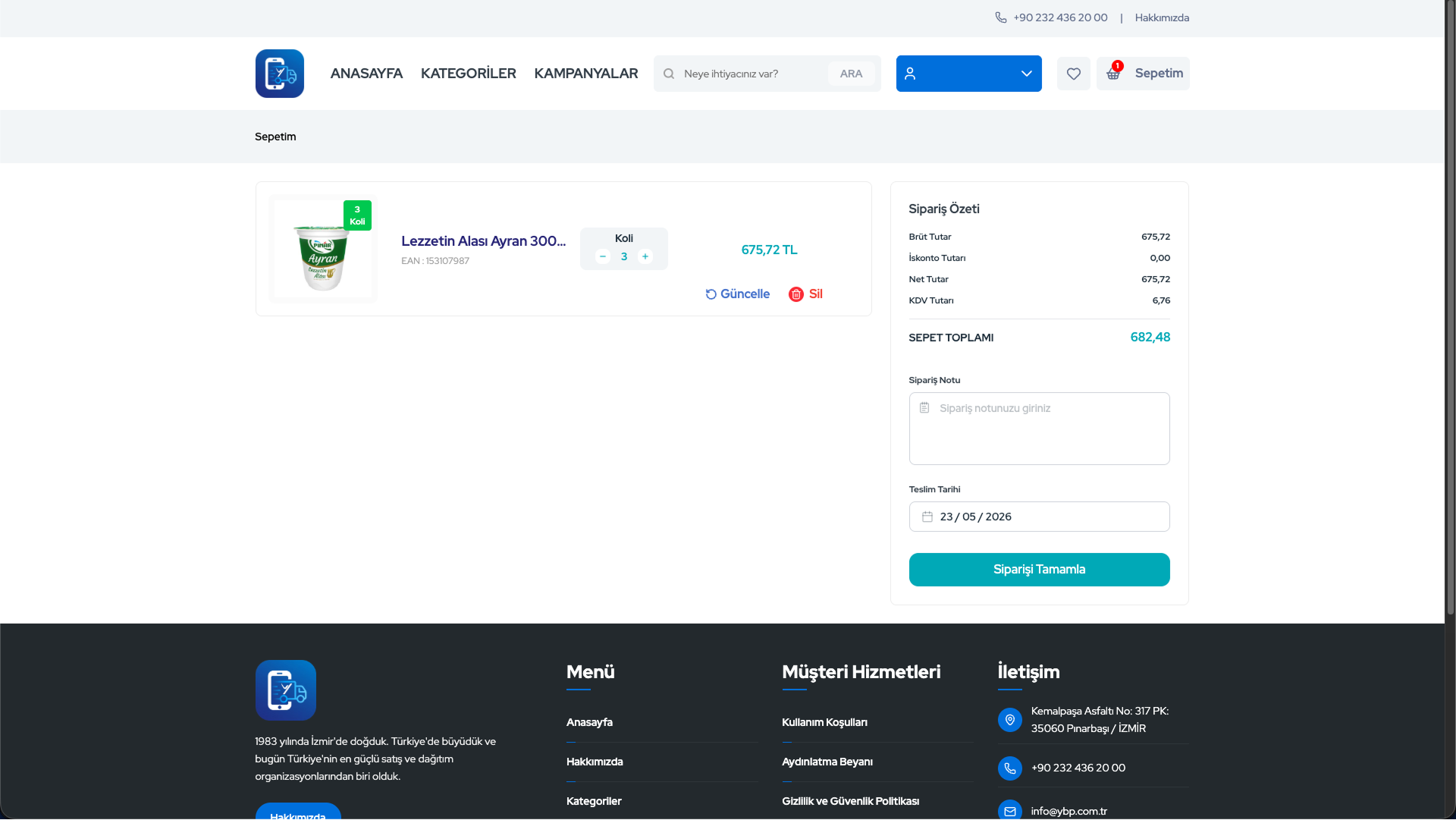The width and height of the screenshot is (1456, 820).
Task: Click the location pin icon in İletişim
Action: pos(1009,720)
